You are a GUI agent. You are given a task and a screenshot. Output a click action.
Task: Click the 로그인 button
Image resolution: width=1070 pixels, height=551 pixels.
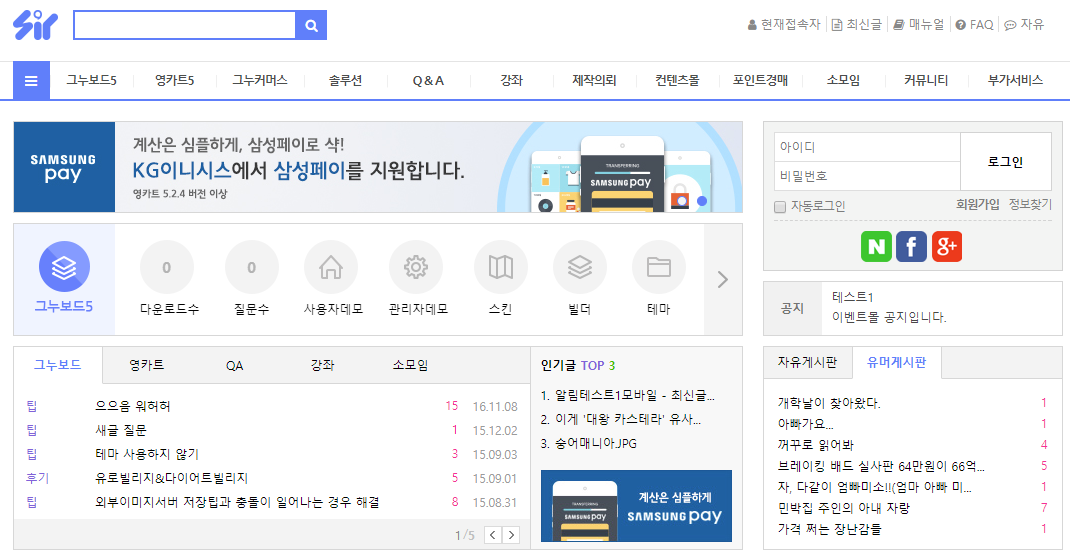1006,162
